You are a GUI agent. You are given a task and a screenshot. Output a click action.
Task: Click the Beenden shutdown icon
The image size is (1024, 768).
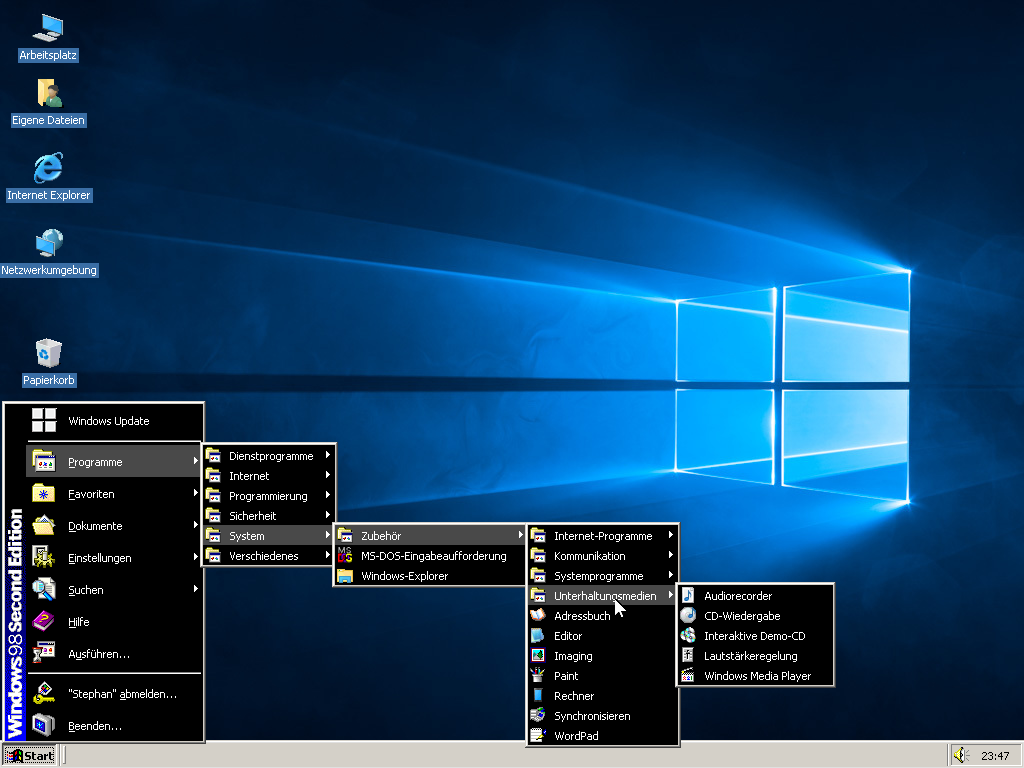43,726
